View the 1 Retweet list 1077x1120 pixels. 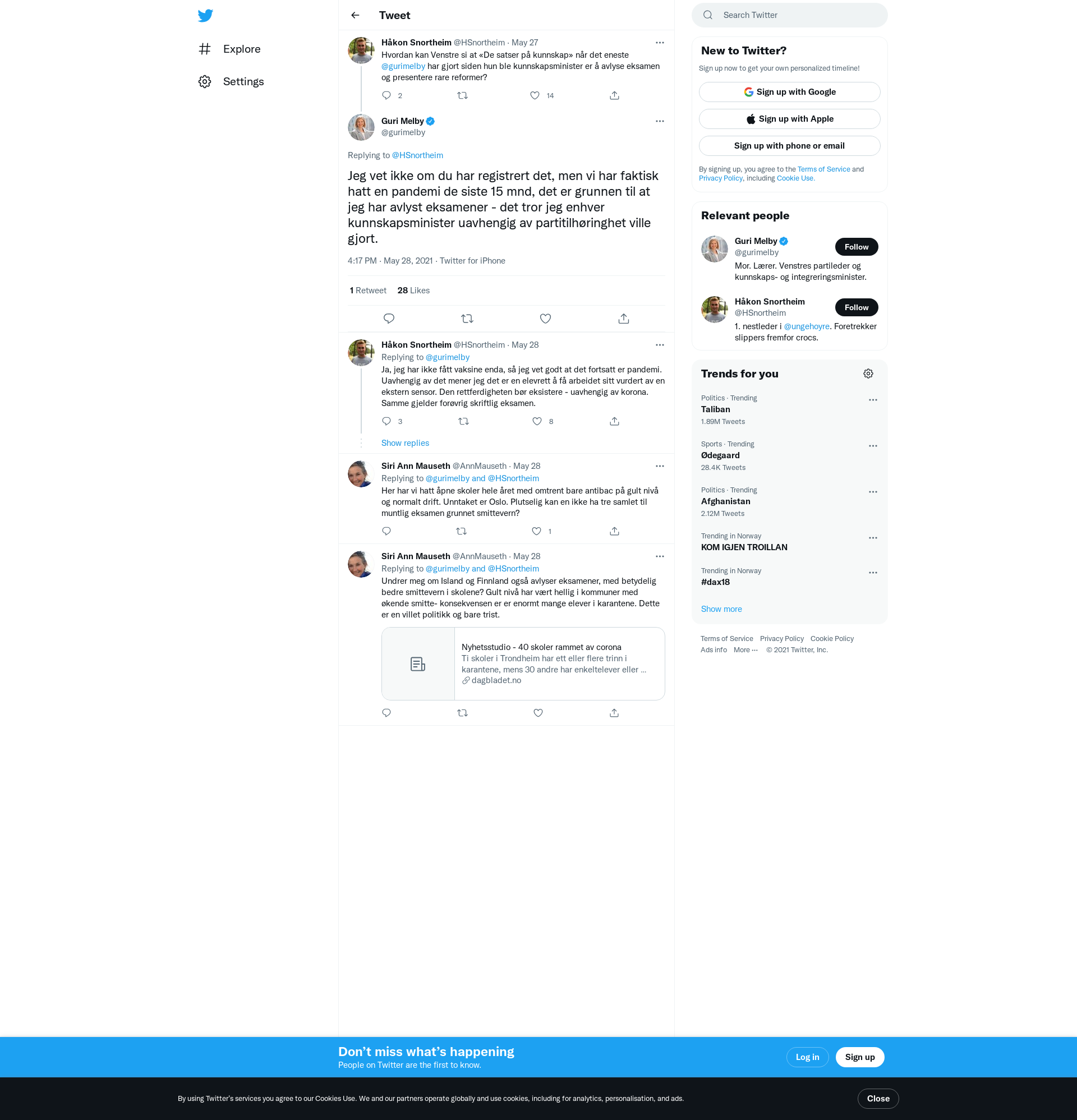[x=368, y=291]
